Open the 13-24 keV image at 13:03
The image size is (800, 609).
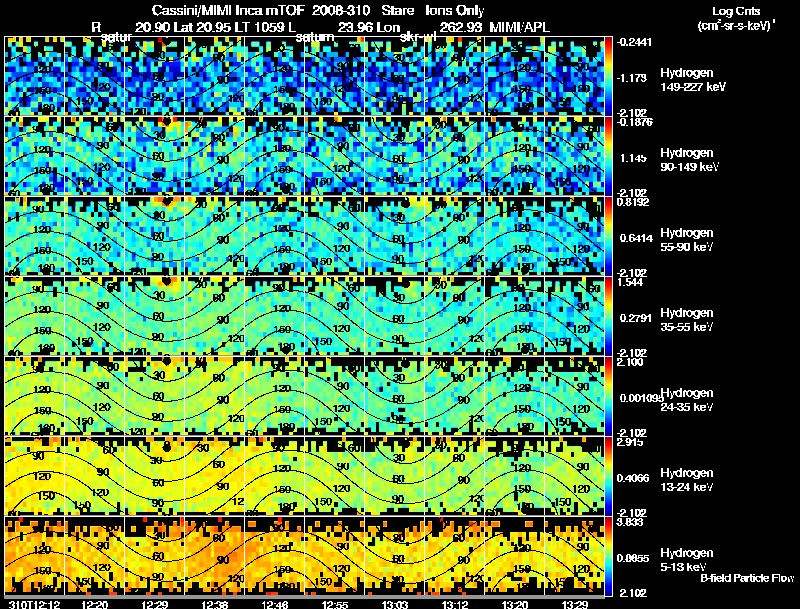(395, 476)
